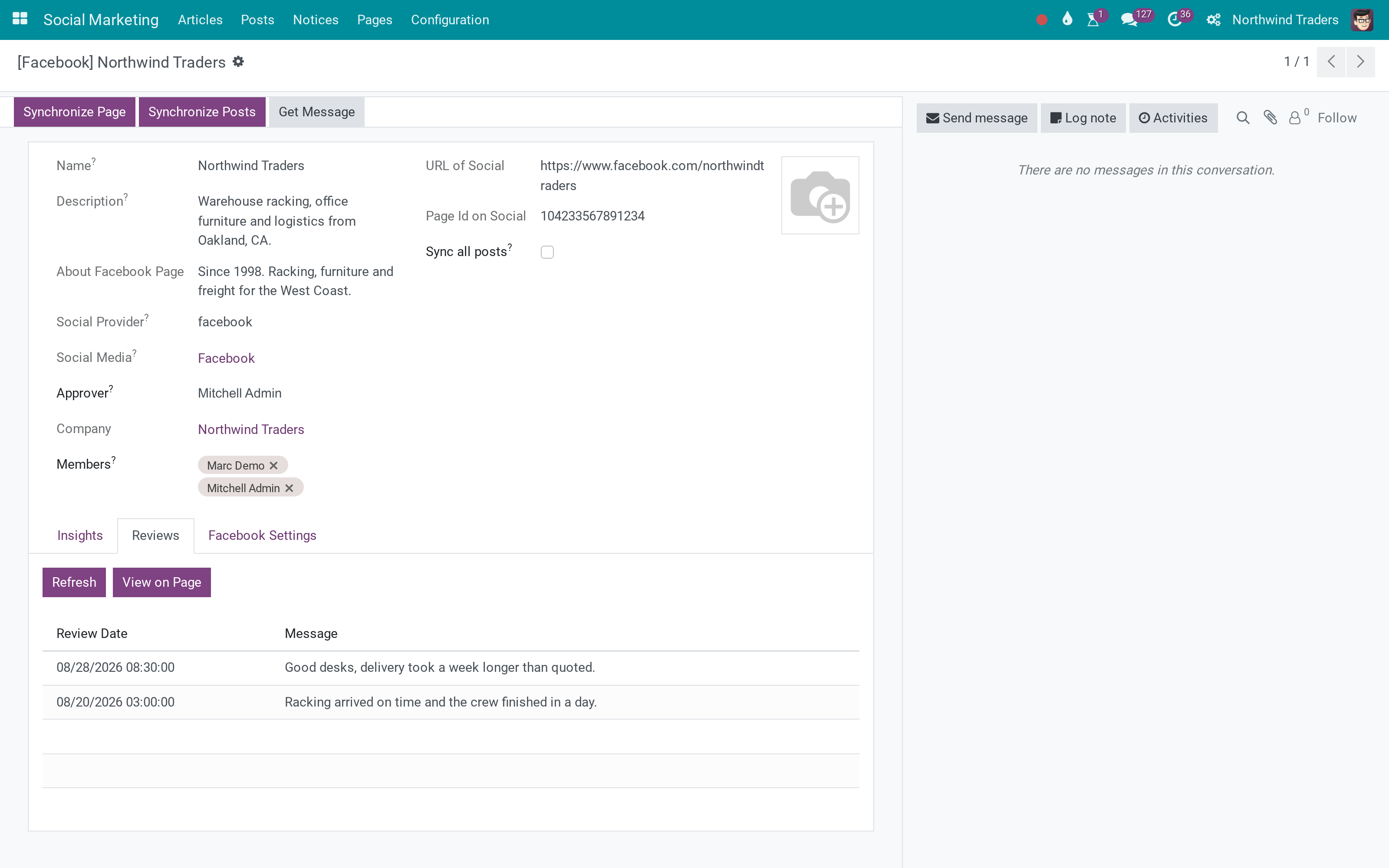Click the Message column header
Screen dimensions: 1389x868
click(x=311, y=634)
